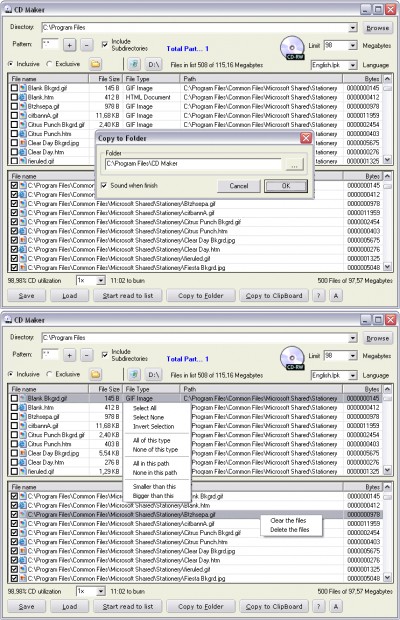Click the yellow folder icon in upper CD Maker window
The image size is (400, 620).
pos(95,64)
